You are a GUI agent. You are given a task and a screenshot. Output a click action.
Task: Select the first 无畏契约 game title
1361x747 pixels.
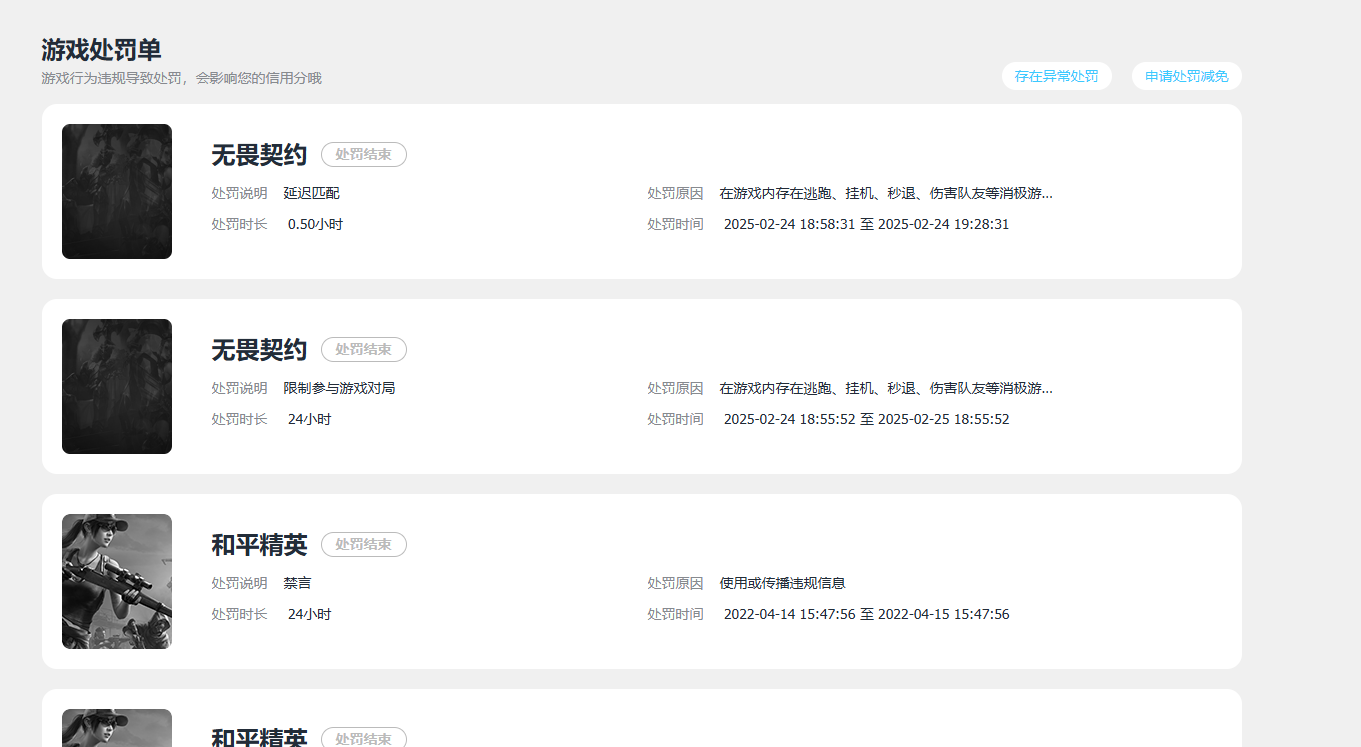[259, 155]
